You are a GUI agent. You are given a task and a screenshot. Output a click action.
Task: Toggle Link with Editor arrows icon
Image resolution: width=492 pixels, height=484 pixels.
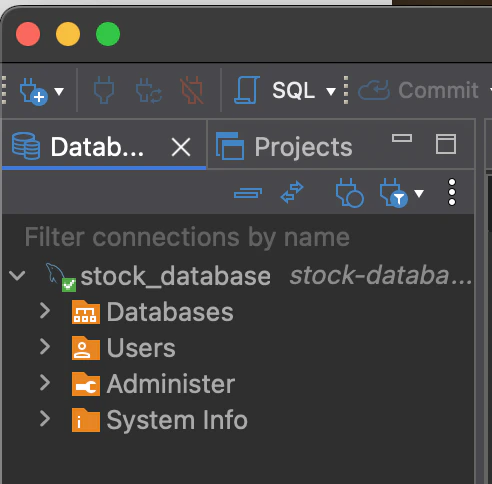point(292,192)
